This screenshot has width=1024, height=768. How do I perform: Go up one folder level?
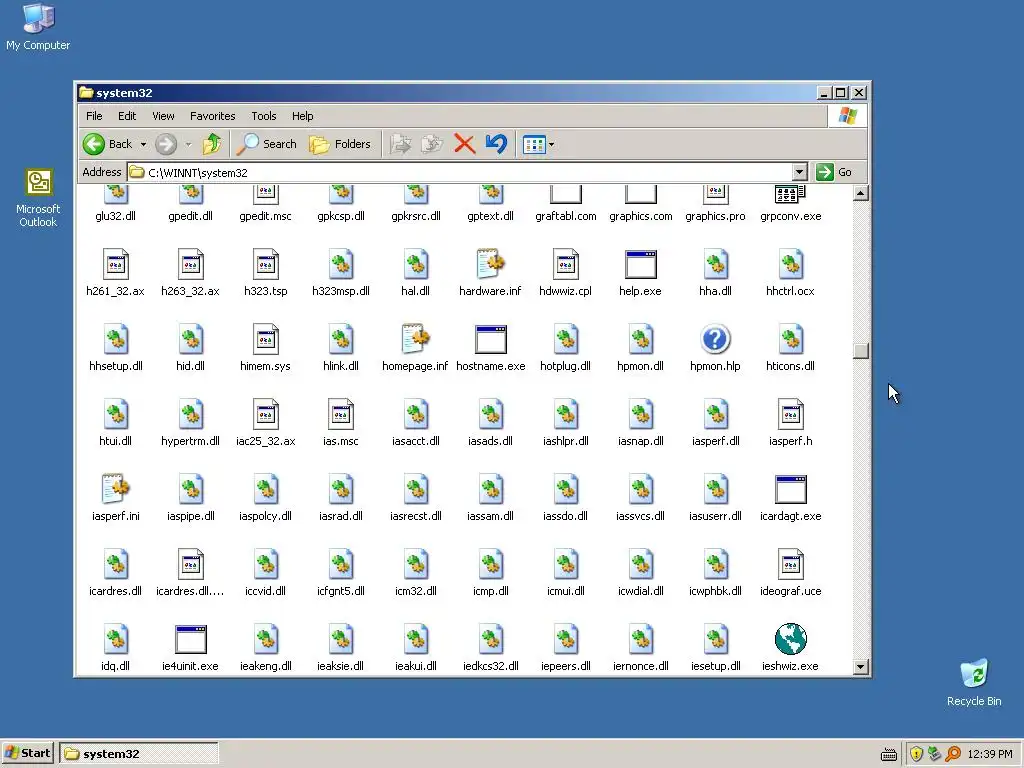coord(212,144)
